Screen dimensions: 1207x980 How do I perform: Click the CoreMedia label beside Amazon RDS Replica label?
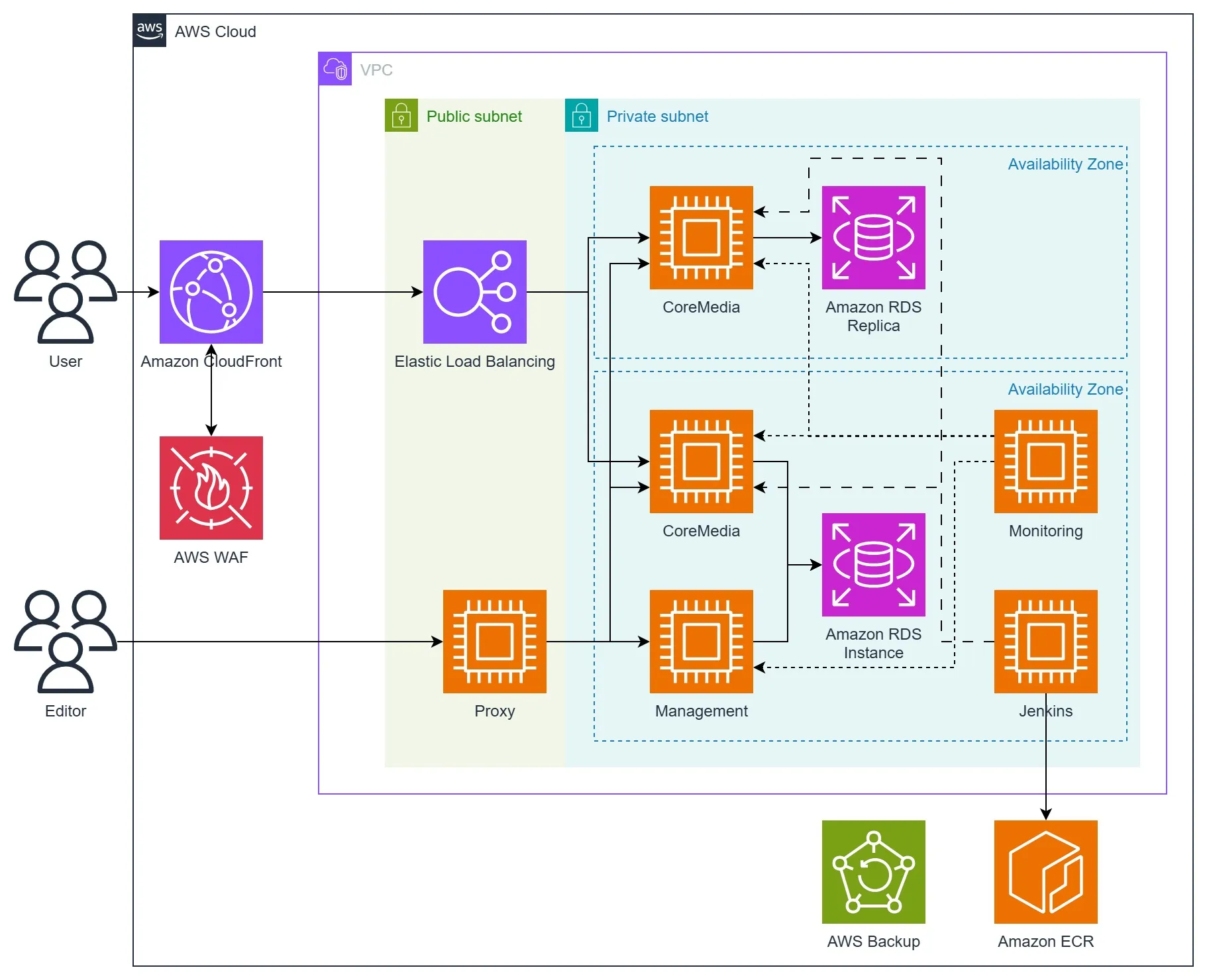702,307
